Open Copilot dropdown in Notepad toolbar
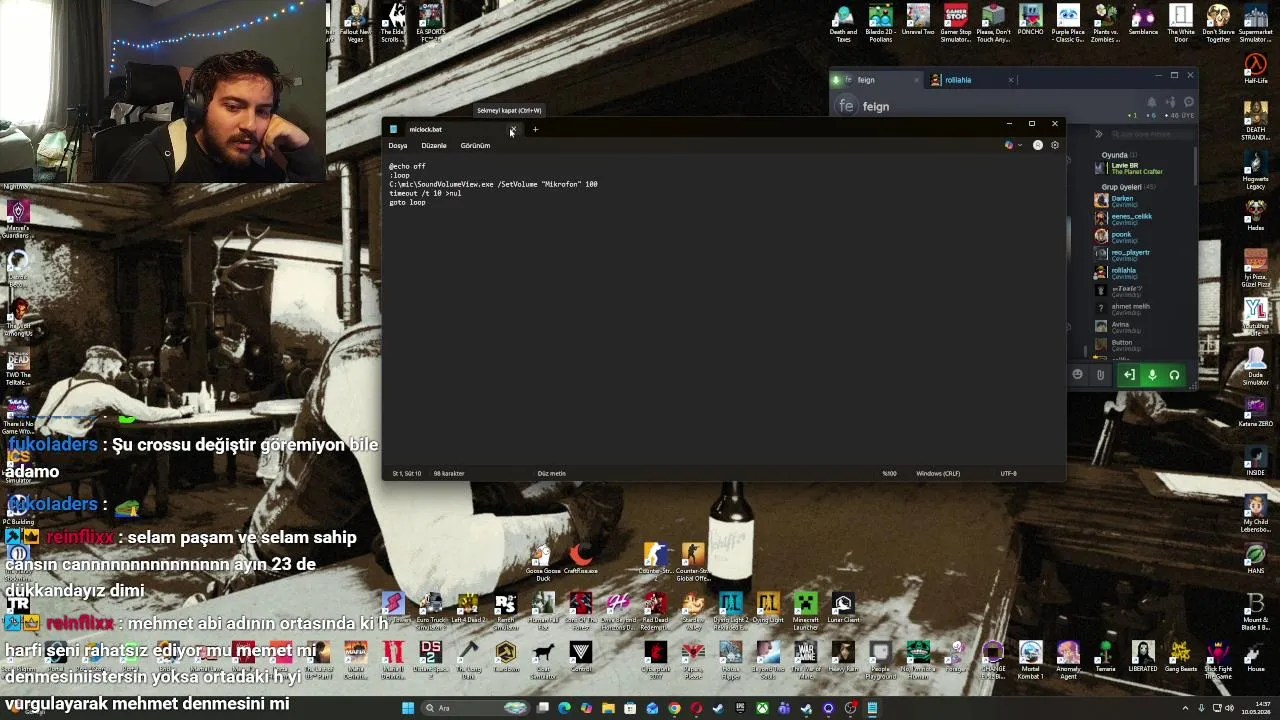The width and height of the screenshot is (1280, 720). [1012, 145]
